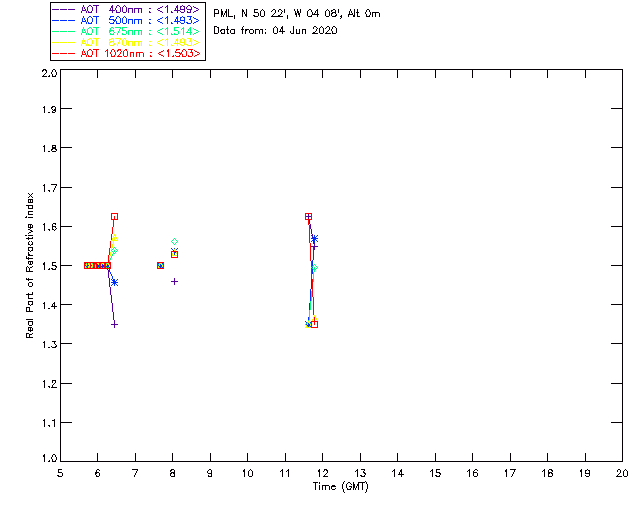Click the 'Time (GMT)' axis label
Screen dimensions: 640x512
coord(340,487)
